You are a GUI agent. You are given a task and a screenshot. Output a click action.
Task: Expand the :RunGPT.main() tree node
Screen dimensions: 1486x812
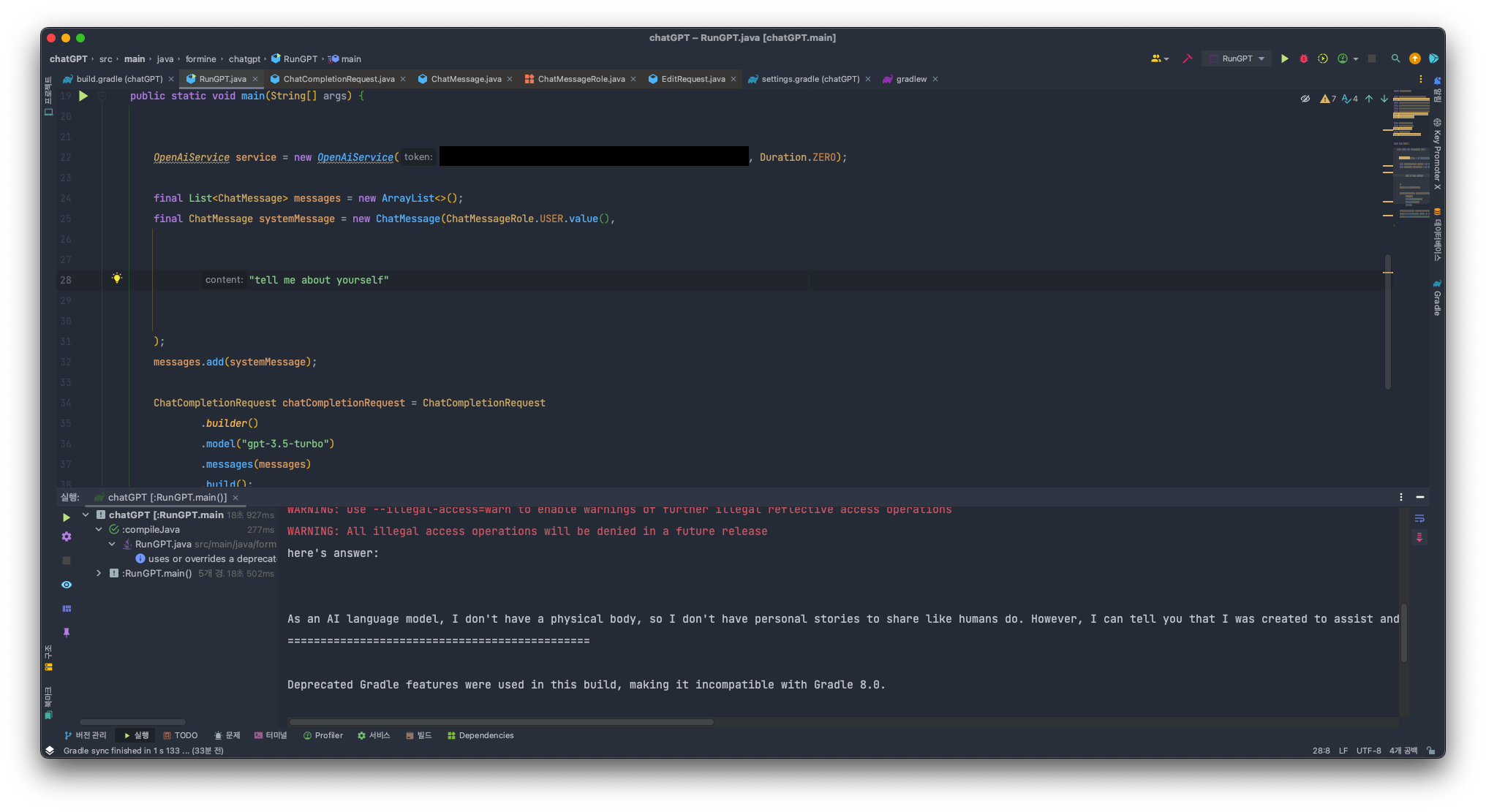pos(99,573)
